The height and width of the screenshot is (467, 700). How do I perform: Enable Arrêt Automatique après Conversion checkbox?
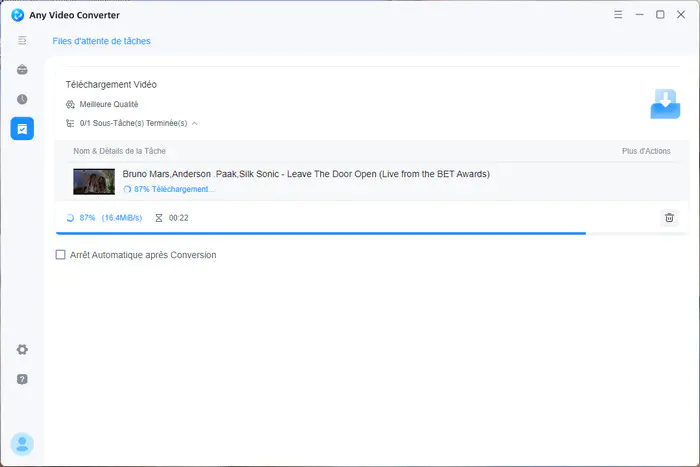click(61, 255)
